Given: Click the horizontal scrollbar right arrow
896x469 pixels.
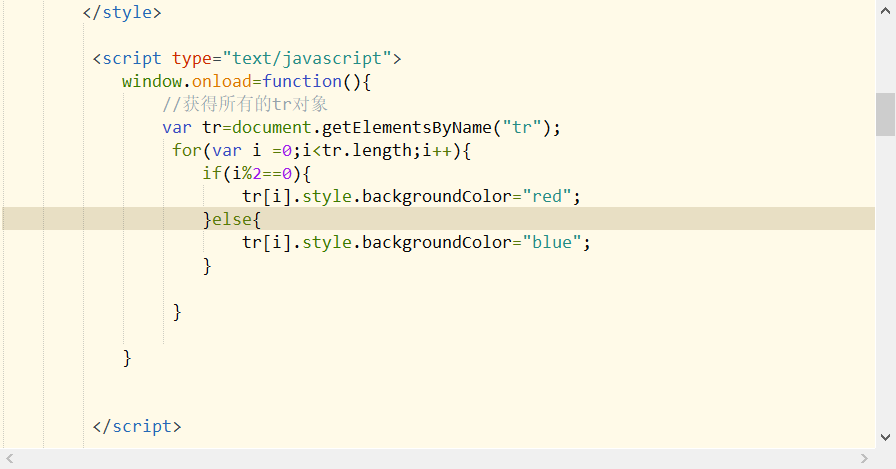Looking at the screenshot, I should pos(864,459).
